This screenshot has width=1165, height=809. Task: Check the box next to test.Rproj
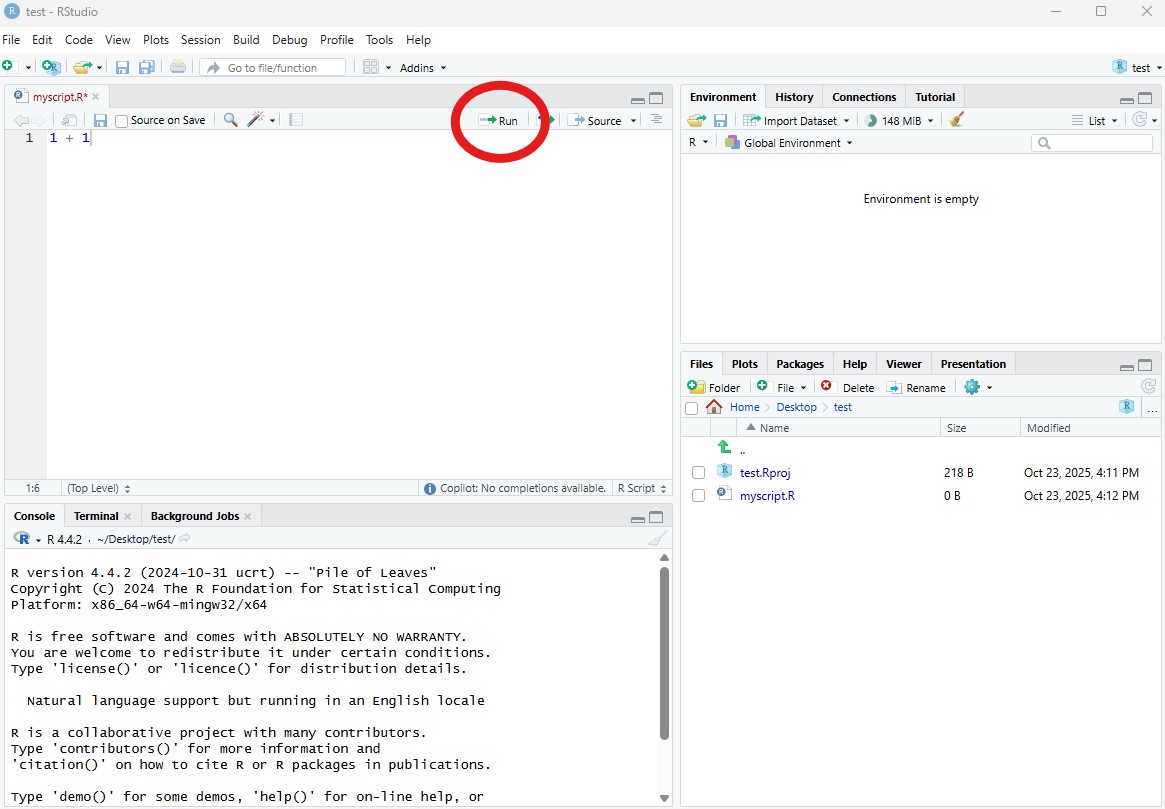click(698, 473)
